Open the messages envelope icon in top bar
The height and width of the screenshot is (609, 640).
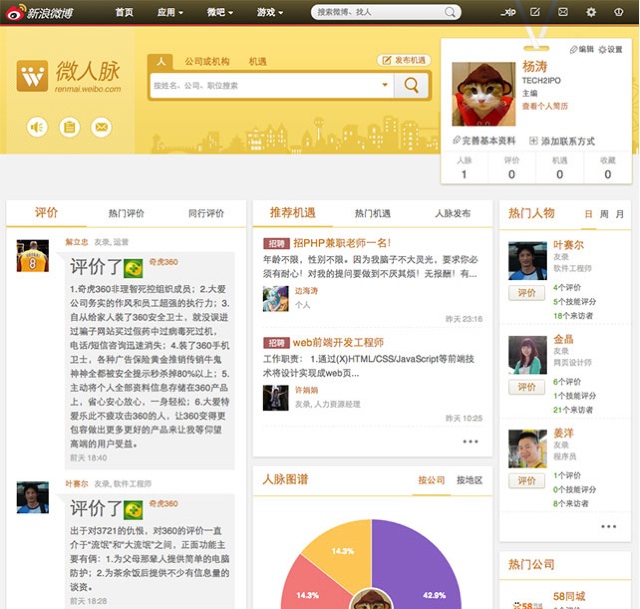tap(563, 12)
